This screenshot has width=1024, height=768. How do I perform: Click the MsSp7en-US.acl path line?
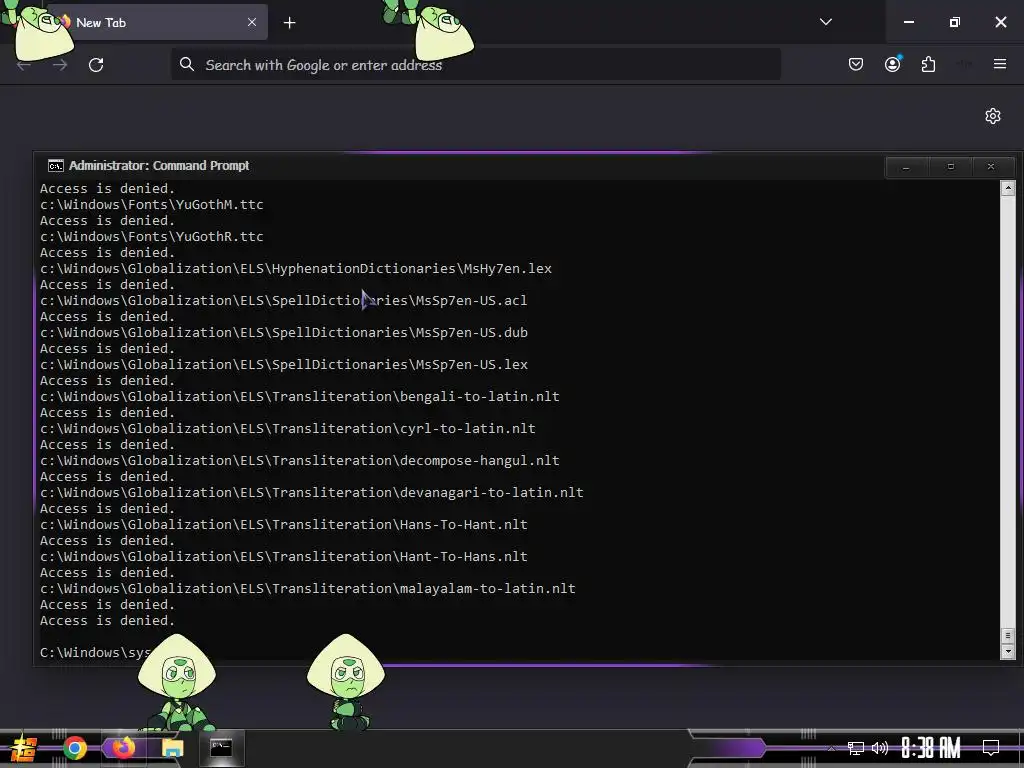(283, 300)
